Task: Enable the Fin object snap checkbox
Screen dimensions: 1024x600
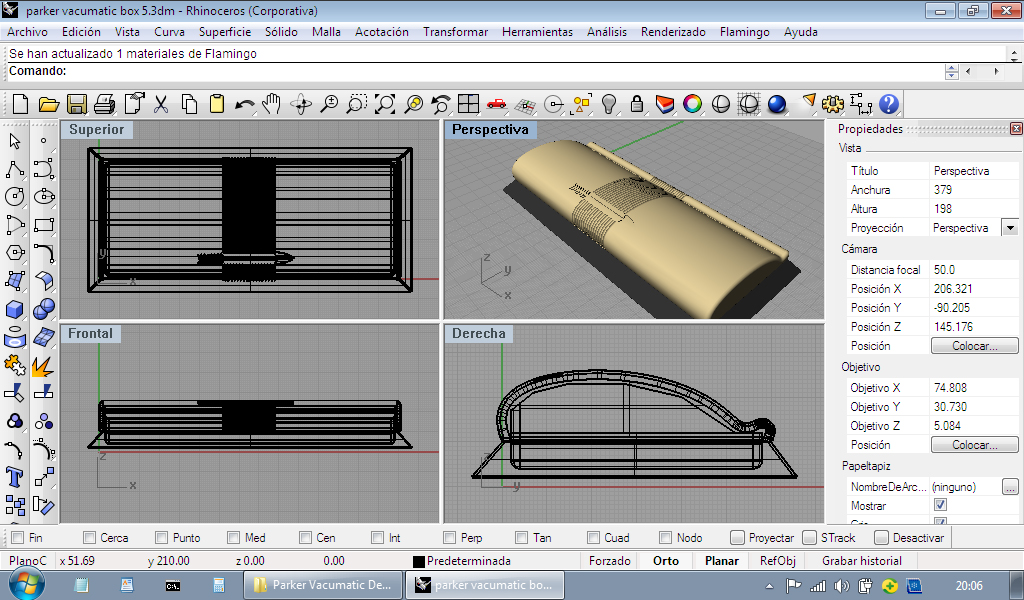Action: (x=18, y=538)
